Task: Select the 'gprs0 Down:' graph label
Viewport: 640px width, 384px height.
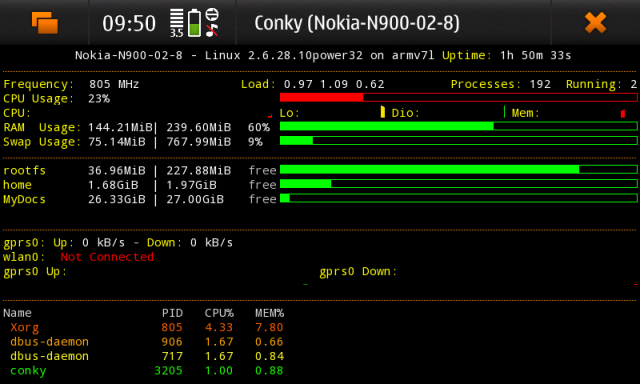Action: (x=358, y=272)
